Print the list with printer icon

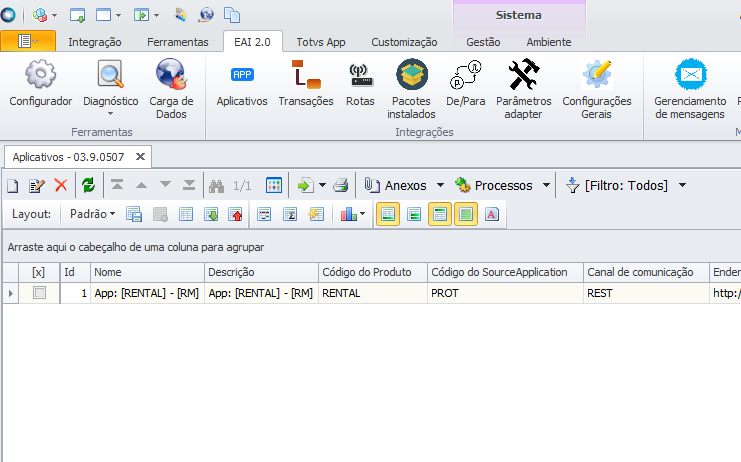341,185
